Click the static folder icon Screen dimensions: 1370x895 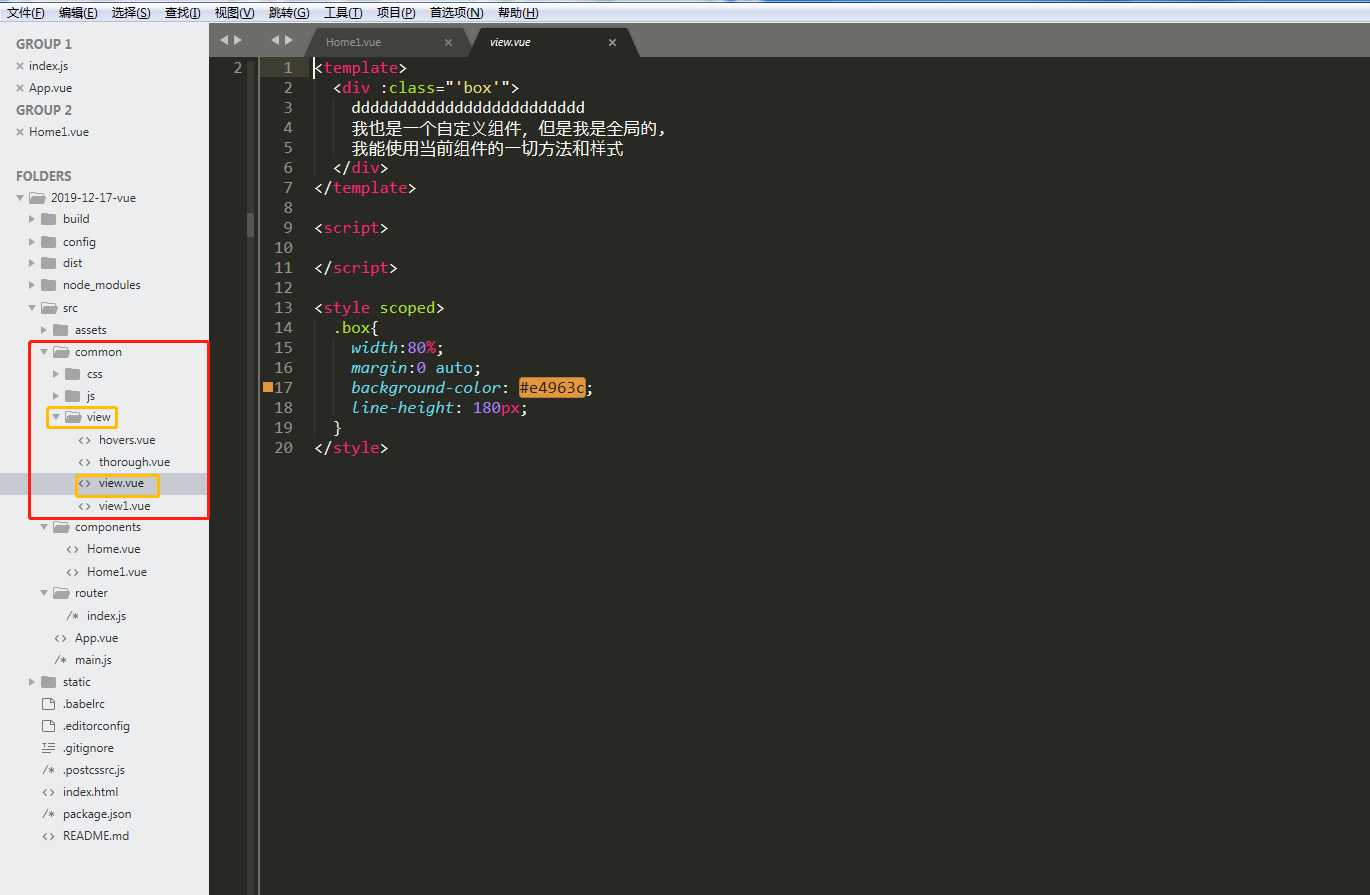(48, 682)
